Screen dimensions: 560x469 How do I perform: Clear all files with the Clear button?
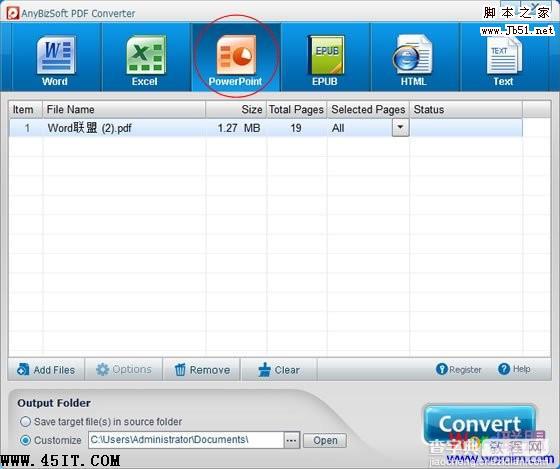[279, 370]
